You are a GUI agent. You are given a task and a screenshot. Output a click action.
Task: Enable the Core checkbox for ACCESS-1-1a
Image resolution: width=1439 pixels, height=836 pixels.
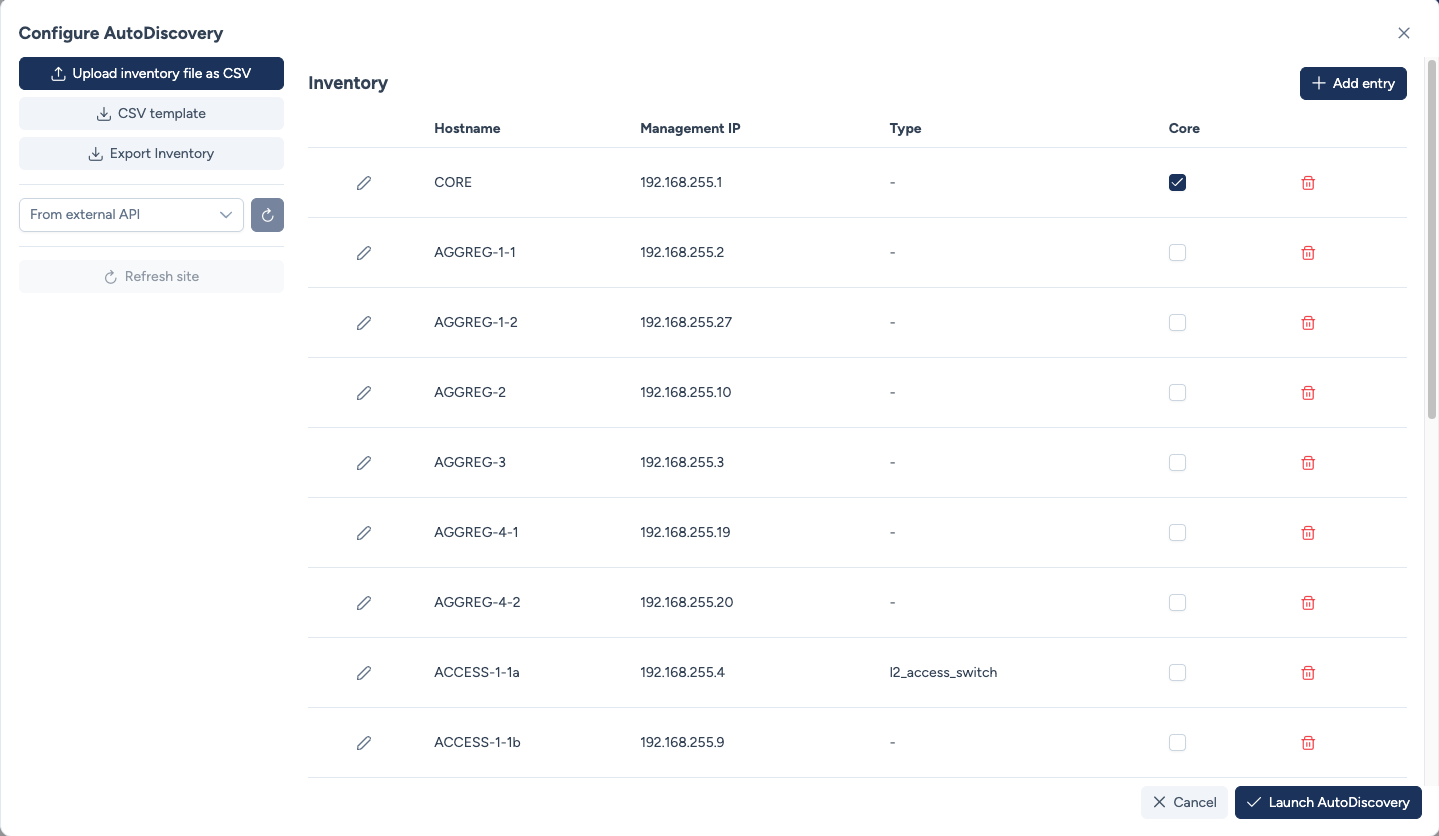click(1177, 673)
